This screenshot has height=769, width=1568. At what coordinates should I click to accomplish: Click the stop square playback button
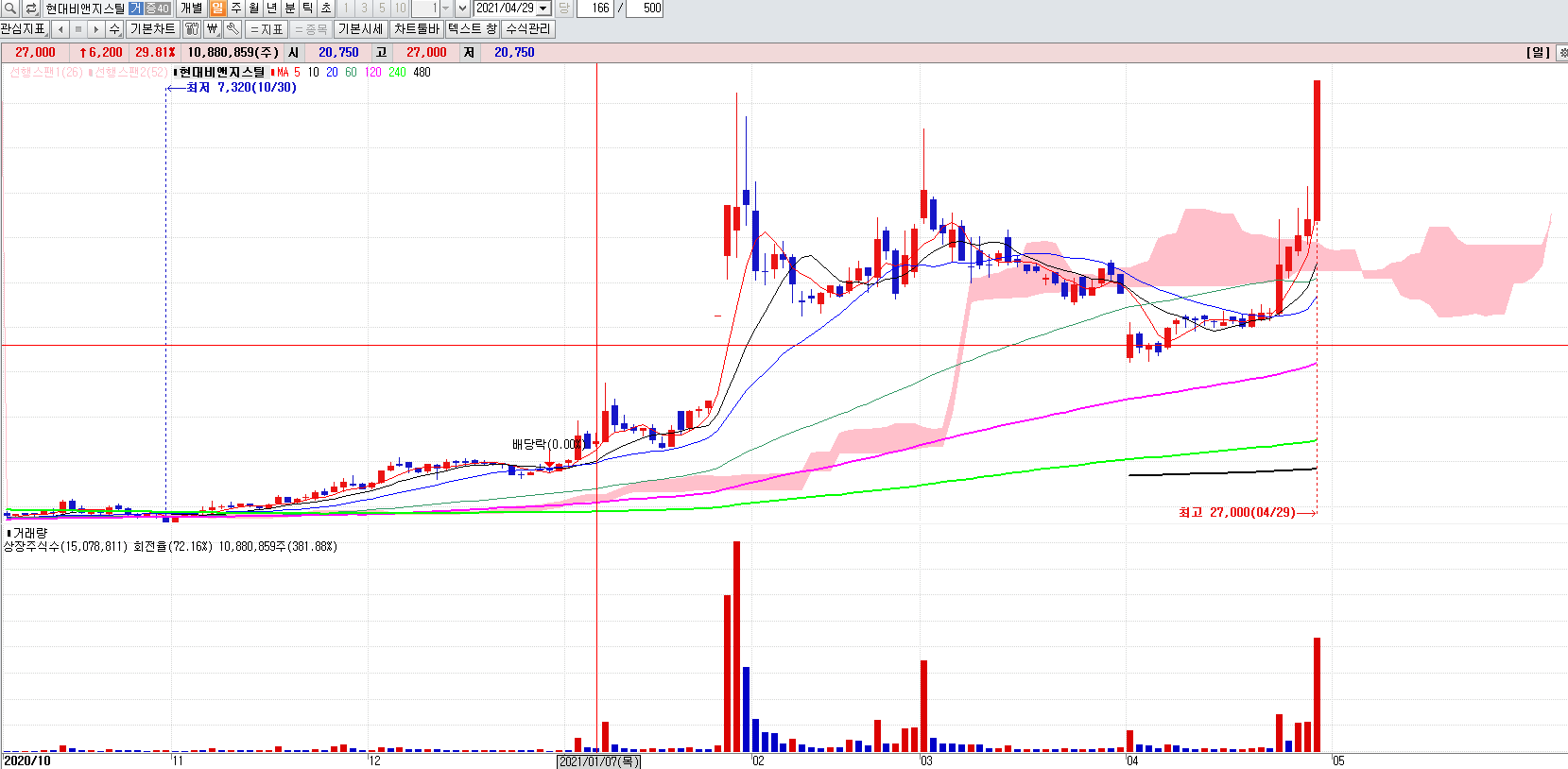coord(78,29)
